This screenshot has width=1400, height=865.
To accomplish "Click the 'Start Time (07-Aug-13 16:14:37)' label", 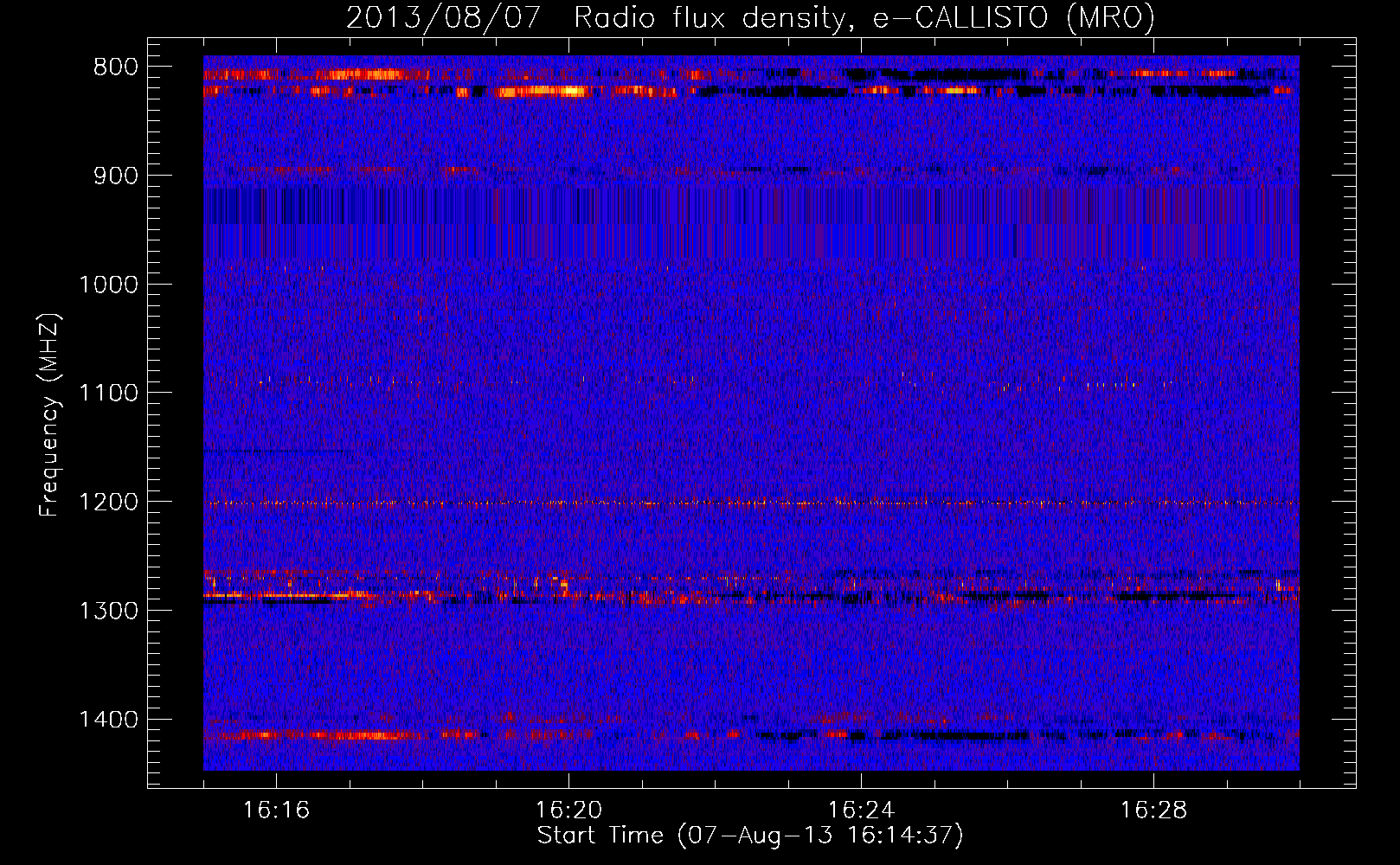I will [750, 836].
